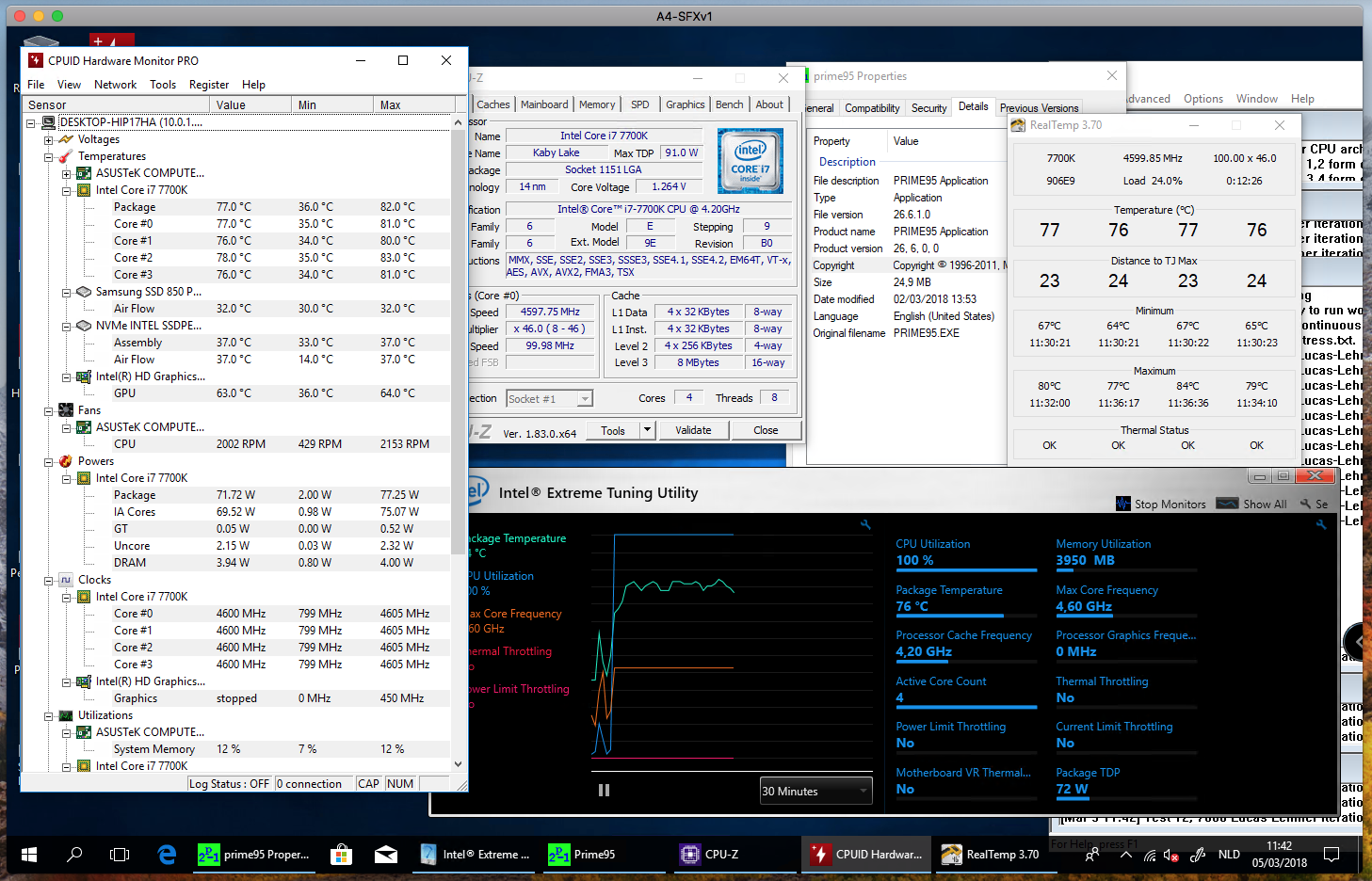Screen dimensions: 1372x881
Task: Collapse the Fans section in HWMonitor
Action: click(x=49, y=410)
